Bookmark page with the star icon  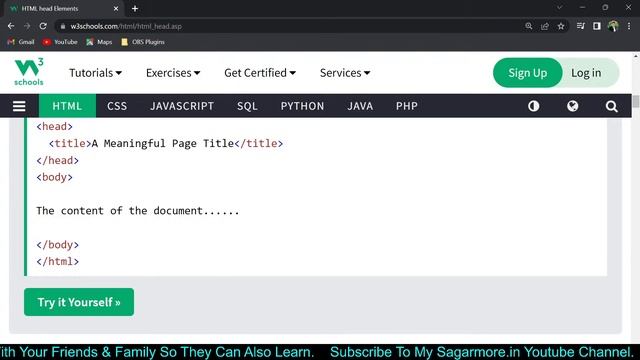(561, 26)
